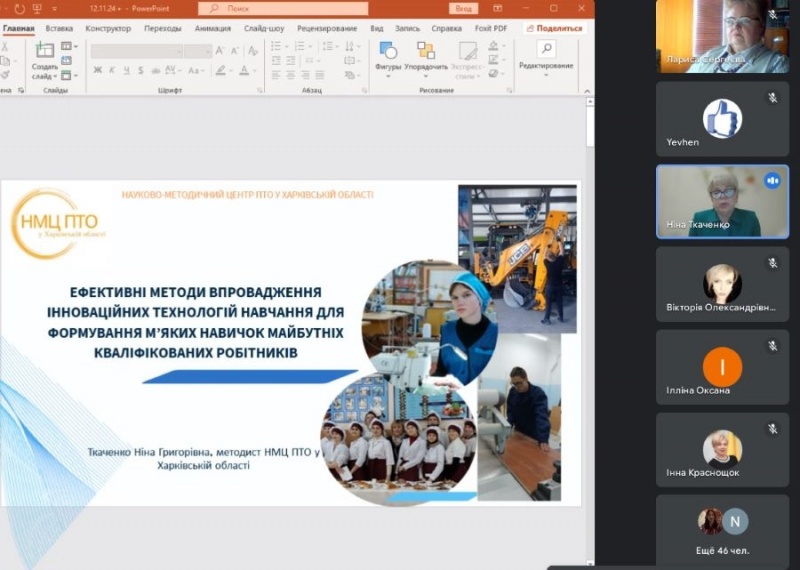This screenshot has height=570, width=800.
Task: Expand the Редактирование dropdown
Action: click(546, 76)
